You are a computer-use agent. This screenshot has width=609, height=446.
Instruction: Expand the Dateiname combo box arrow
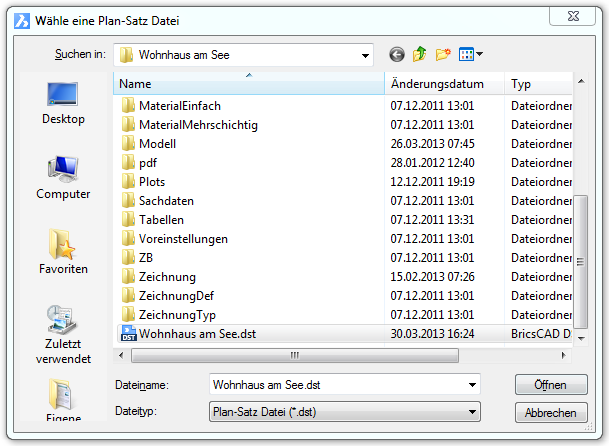point(471,384)
